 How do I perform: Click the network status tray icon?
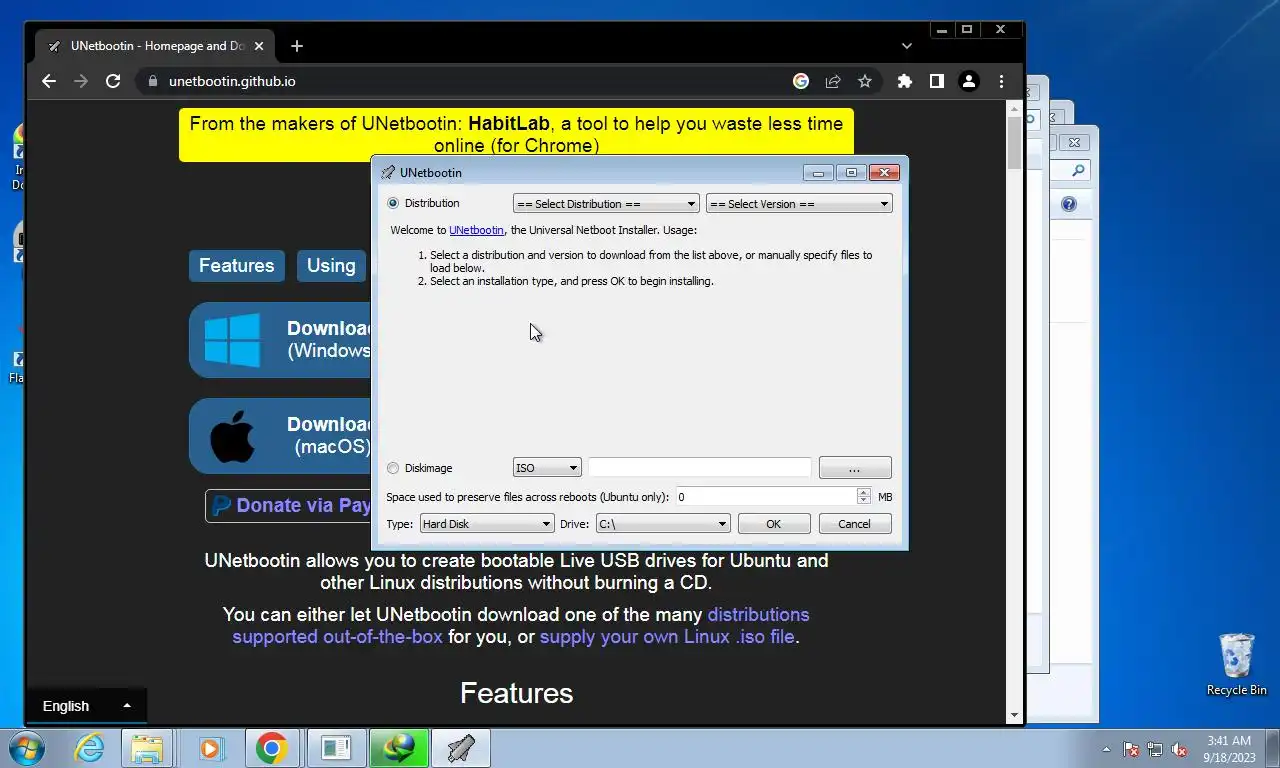point(1155,749)
